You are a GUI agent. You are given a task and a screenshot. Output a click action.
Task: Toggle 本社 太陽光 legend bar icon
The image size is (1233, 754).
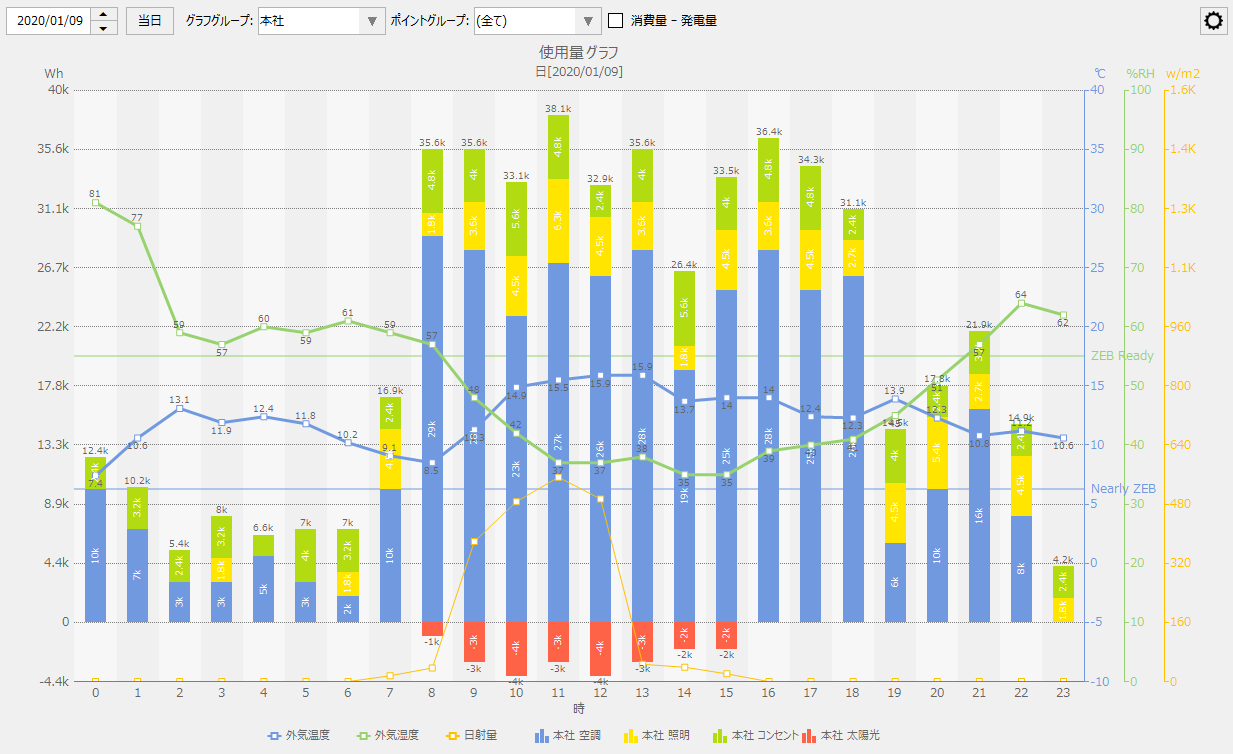coord(809,736)
